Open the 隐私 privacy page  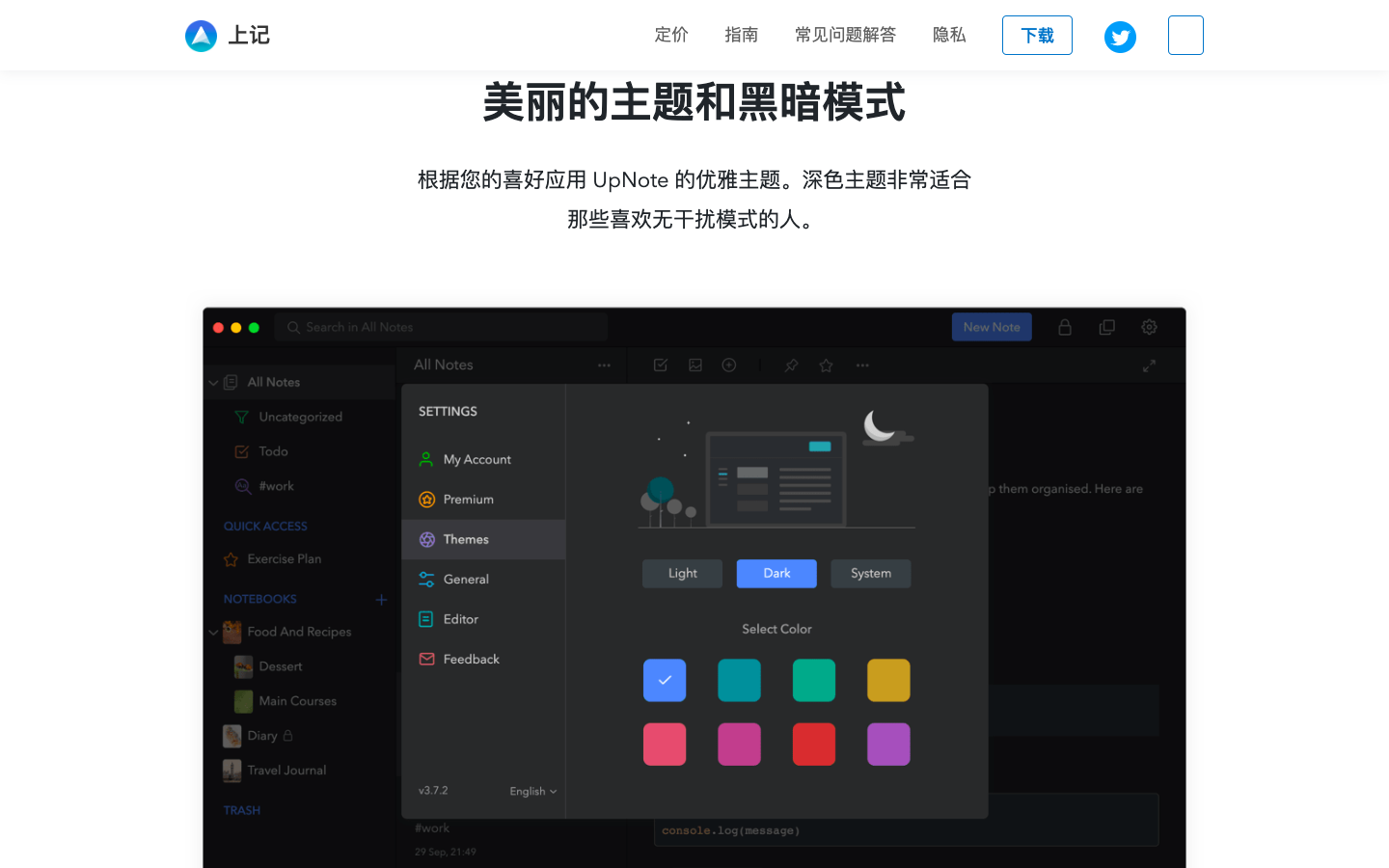(x=949, y=35)
